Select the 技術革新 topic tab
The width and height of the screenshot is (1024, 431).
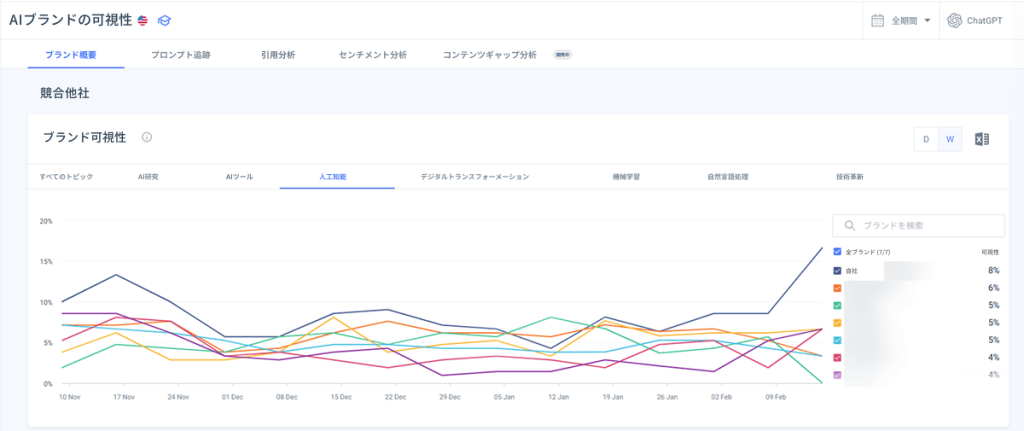(850, 177)
